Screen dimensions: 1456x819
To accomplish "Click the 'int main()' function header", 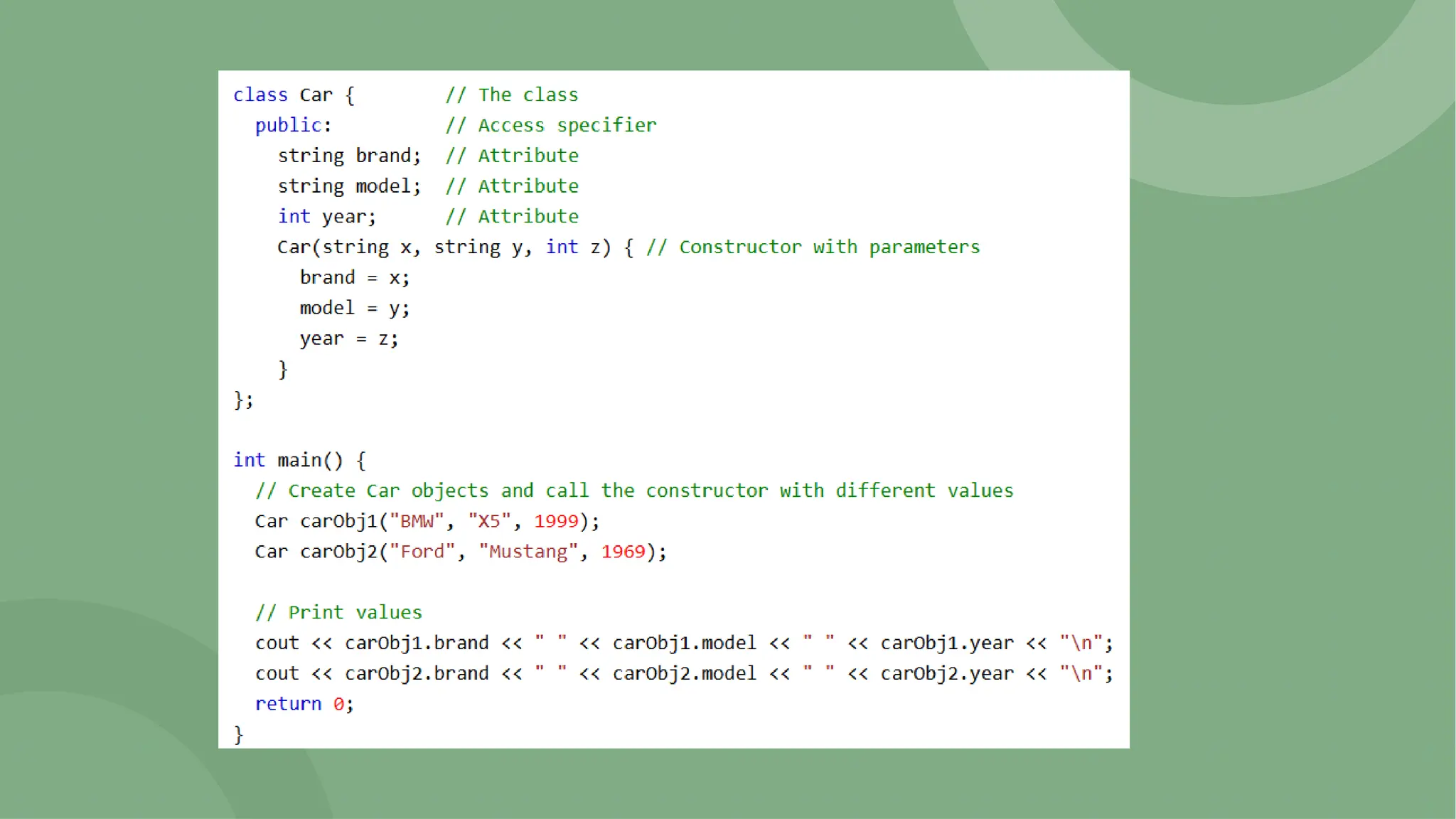I will click(299, 460).
